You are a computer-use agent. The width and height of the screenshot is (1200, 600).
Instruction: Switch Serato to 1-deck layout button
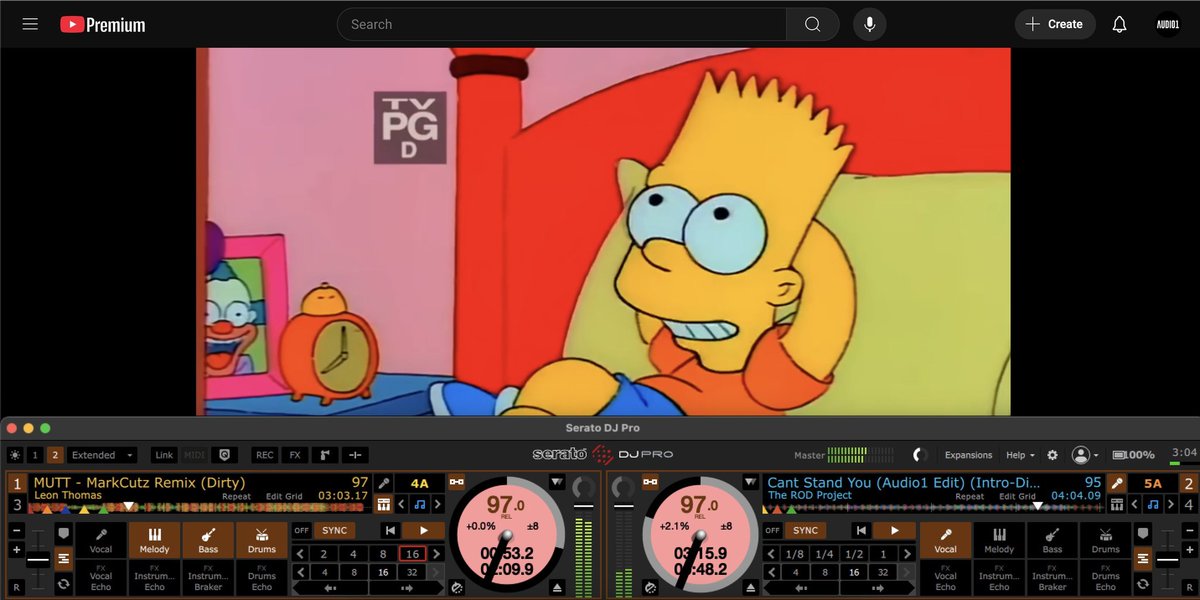point(35,455)
